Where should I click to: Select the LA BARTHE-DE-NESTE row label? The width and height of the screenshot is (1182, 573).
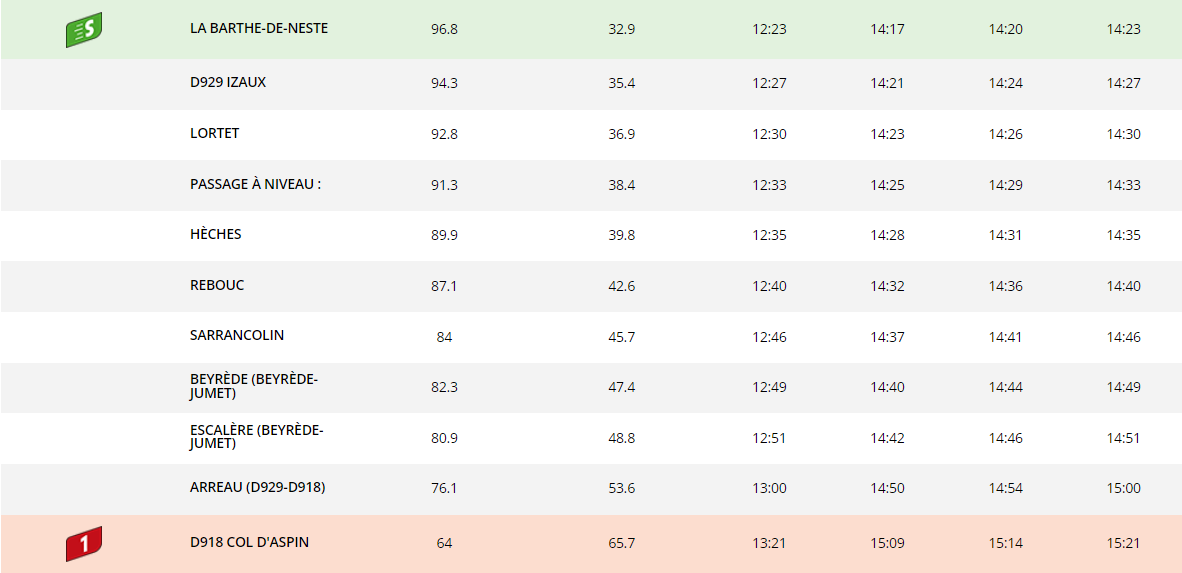[259, 29]
